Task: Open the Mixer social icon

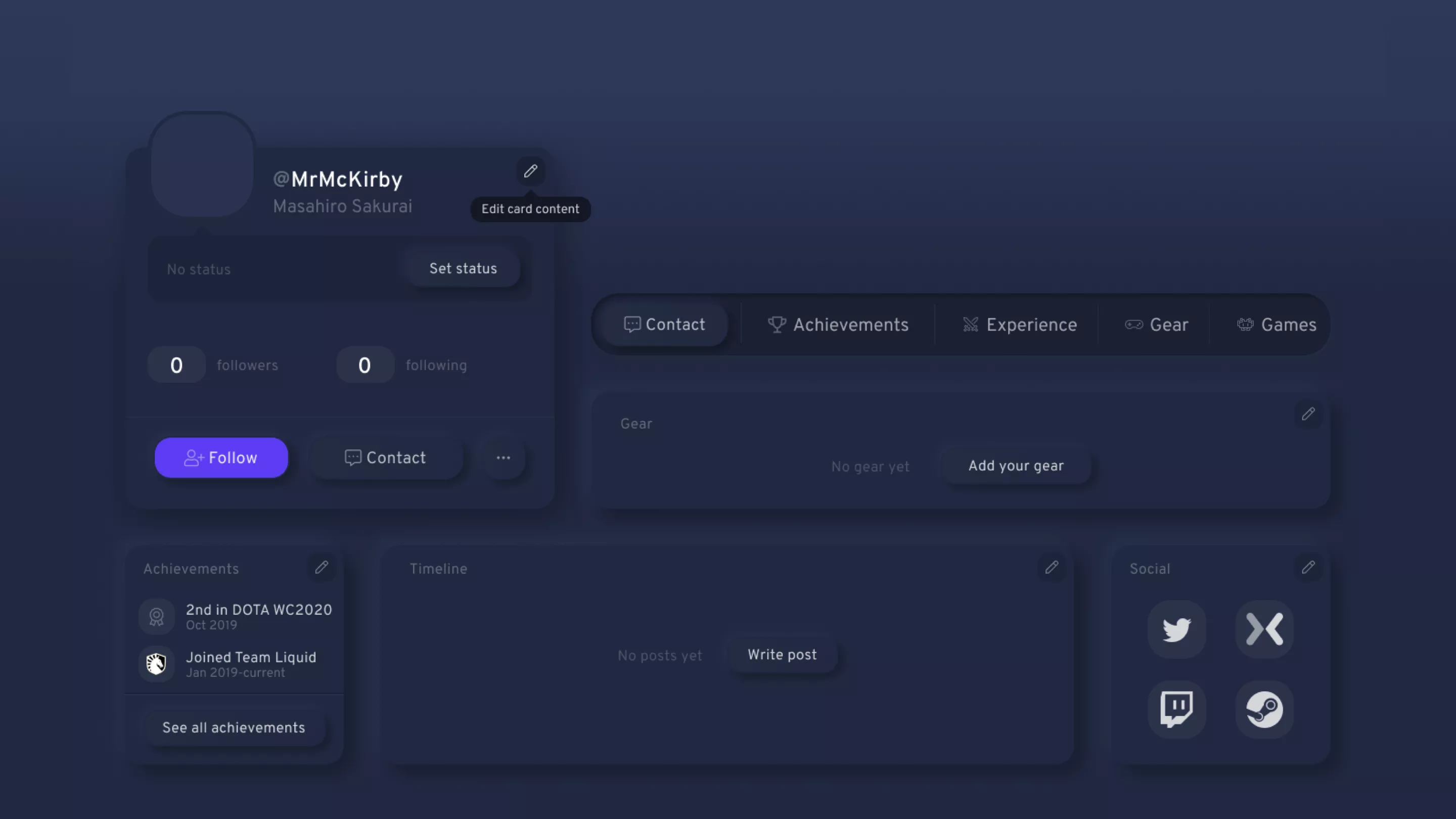Action: point(1264,629)
